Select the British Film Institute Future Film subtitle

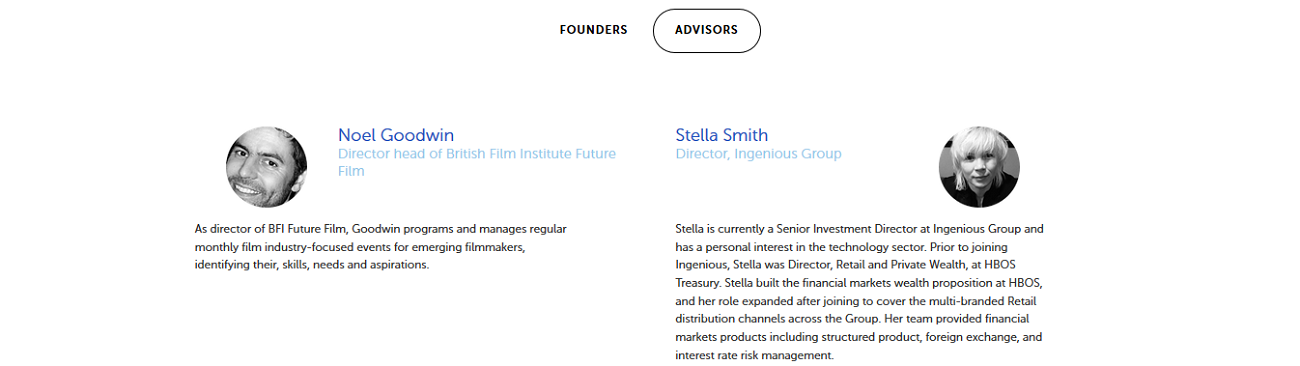pyautogui.click(x=477, y=162)
